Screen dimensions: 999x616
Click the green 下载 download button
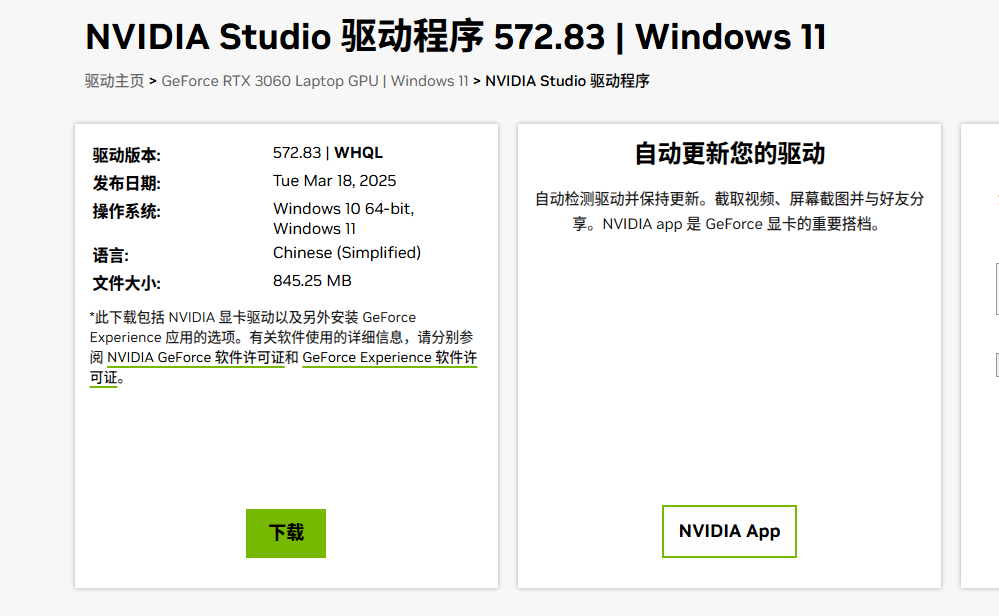(285, 533)
